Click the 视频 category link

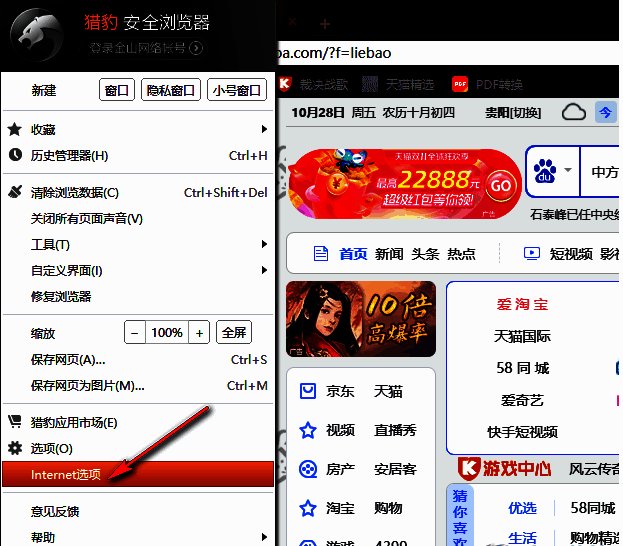pyautogui.click(x=340, y=430)
